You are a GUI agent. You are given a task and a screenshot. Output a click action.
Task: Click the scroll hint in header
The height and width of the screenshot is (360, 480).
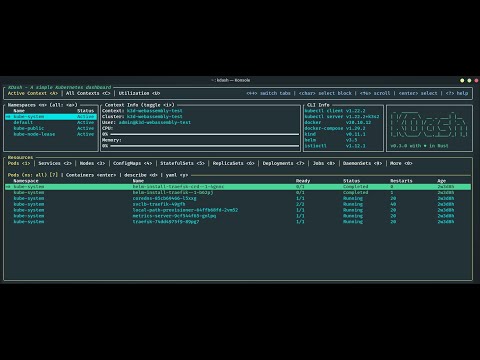[x=375, y=93]
